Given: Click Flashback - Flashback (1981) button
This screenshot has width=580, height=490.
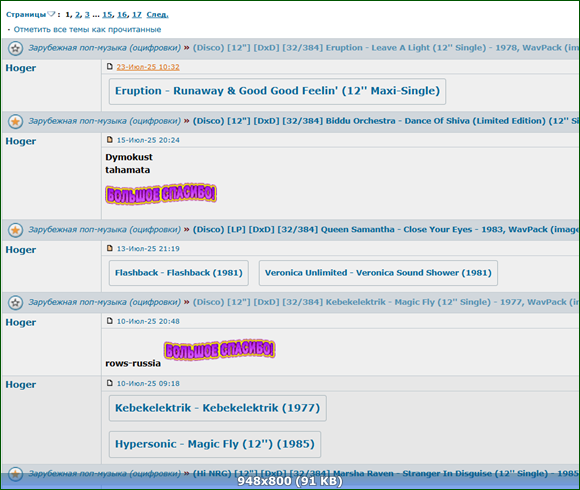Looking at the screenshot, I should (x=179, y=273).
